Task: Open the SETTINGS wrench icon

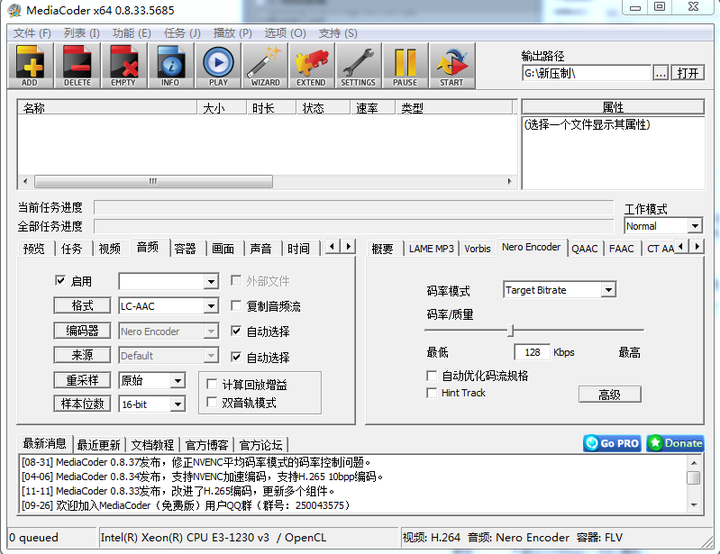Action: 359,65
